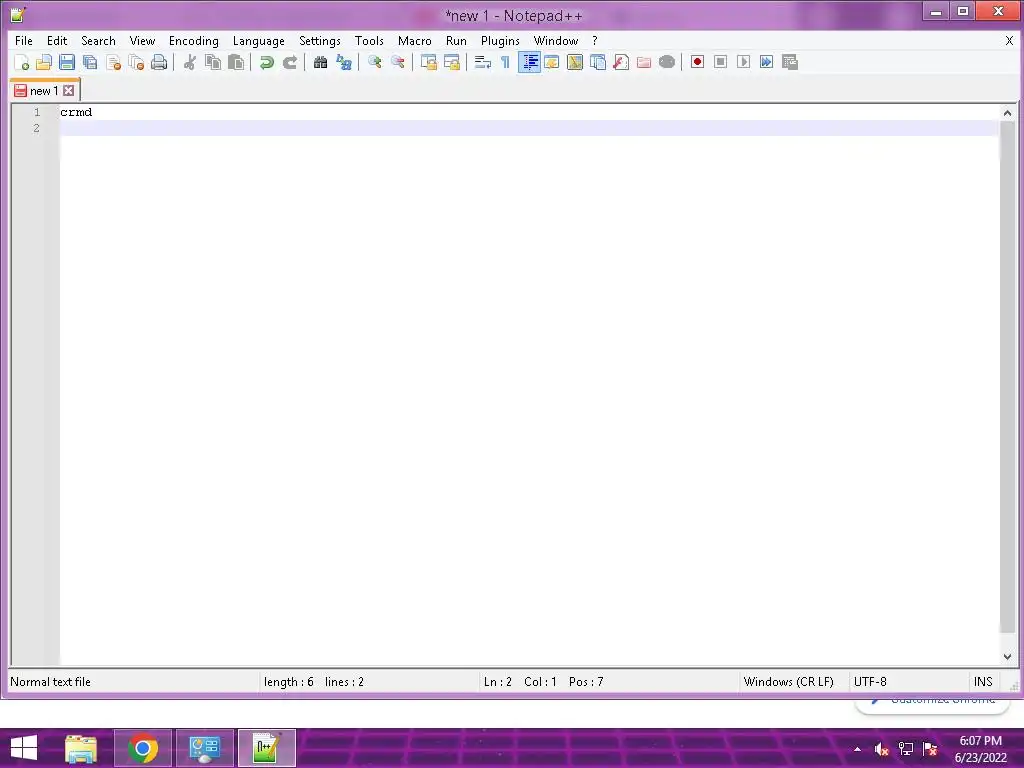The width and height of the screenshot is (1024, 768).
Task: Select the "new 1" document tab
Action: tap(44, 91)
